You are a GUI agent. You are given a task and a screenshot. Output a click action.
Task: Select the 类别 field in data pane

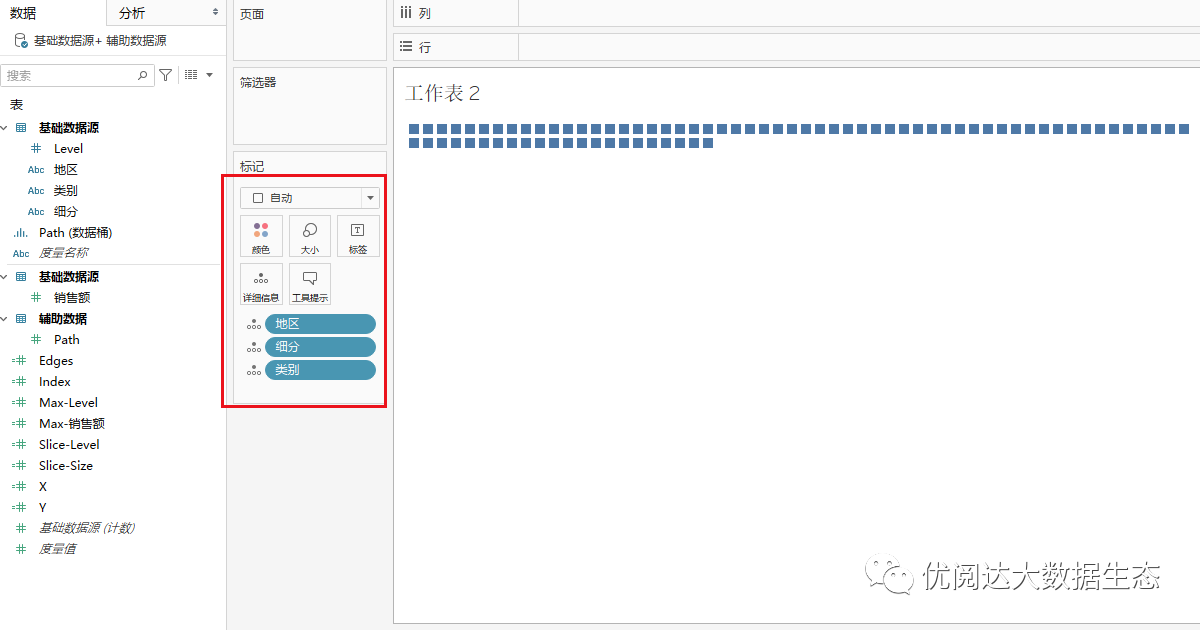(x=66, y=191)
